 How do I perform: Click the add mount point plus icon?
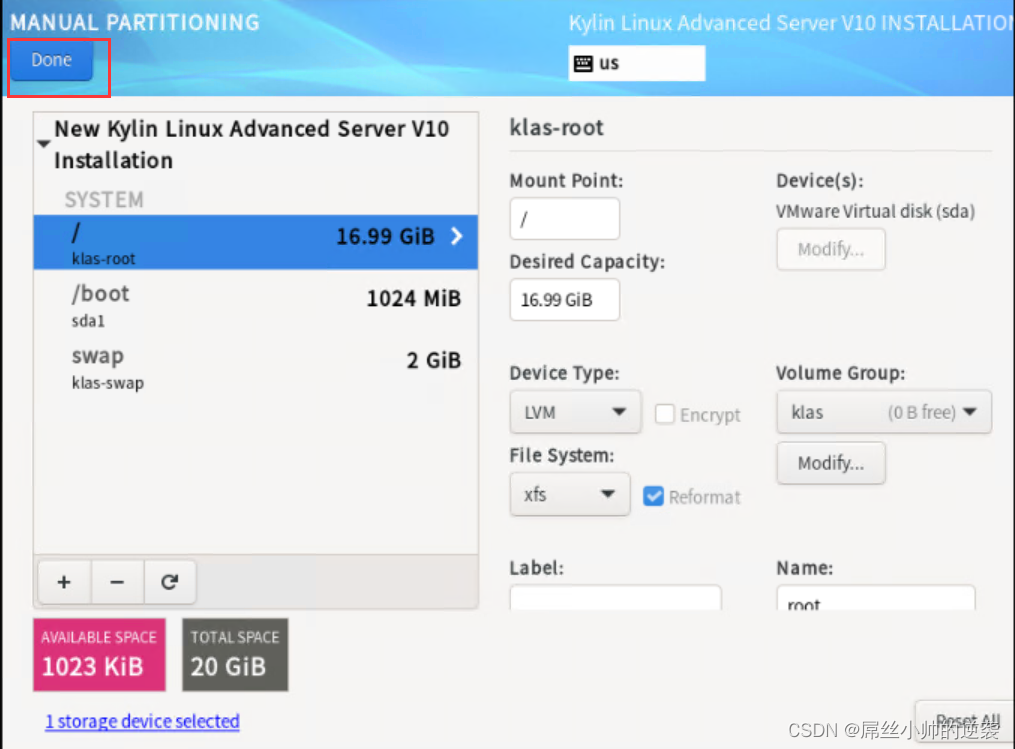pyautogui.click(x=64, y=582)
